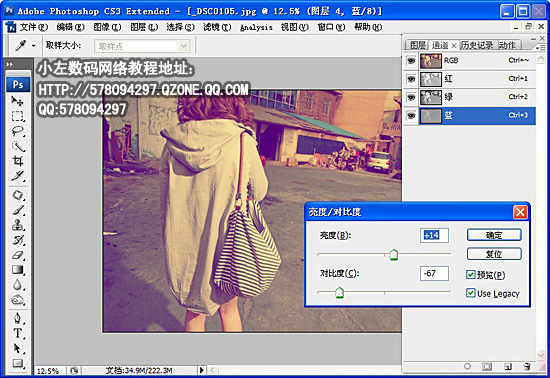The width and height of the screenshot is (550, 378).
Task: Open the tool preset picker arrow
Action: click(34, 46)
